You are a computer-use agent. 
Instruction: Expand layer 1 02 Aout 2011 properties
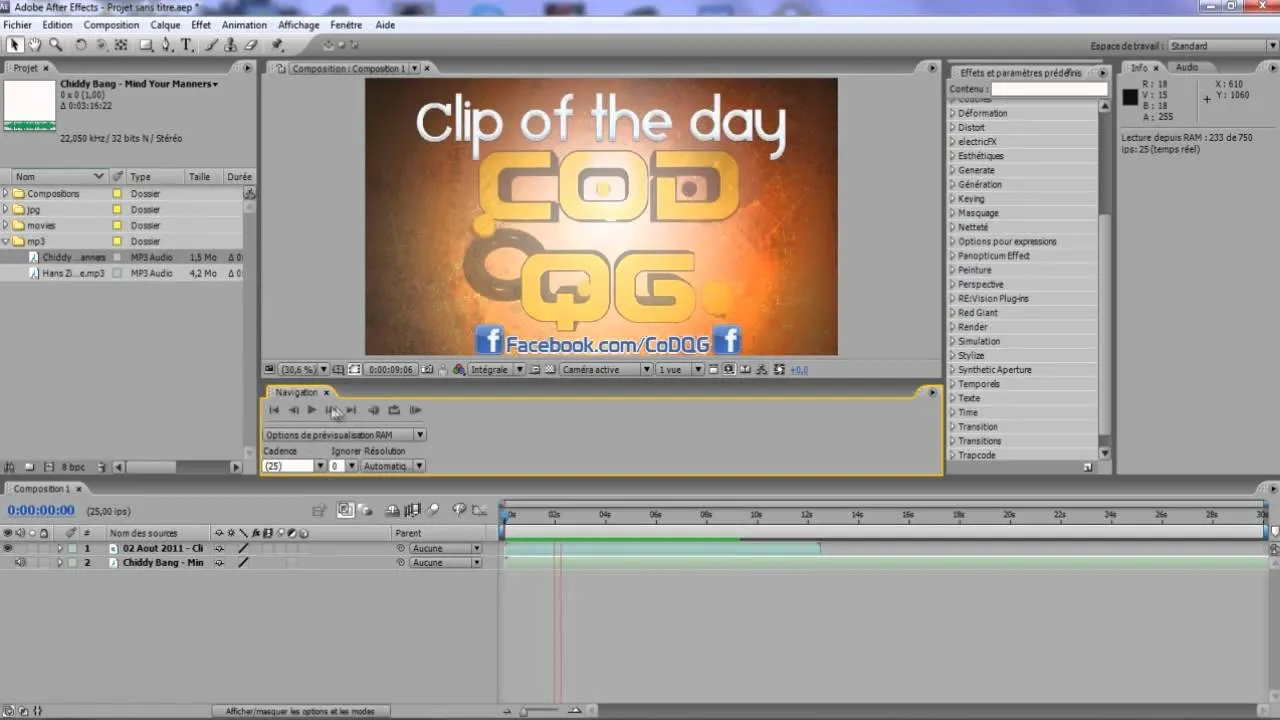click(59, 548)
